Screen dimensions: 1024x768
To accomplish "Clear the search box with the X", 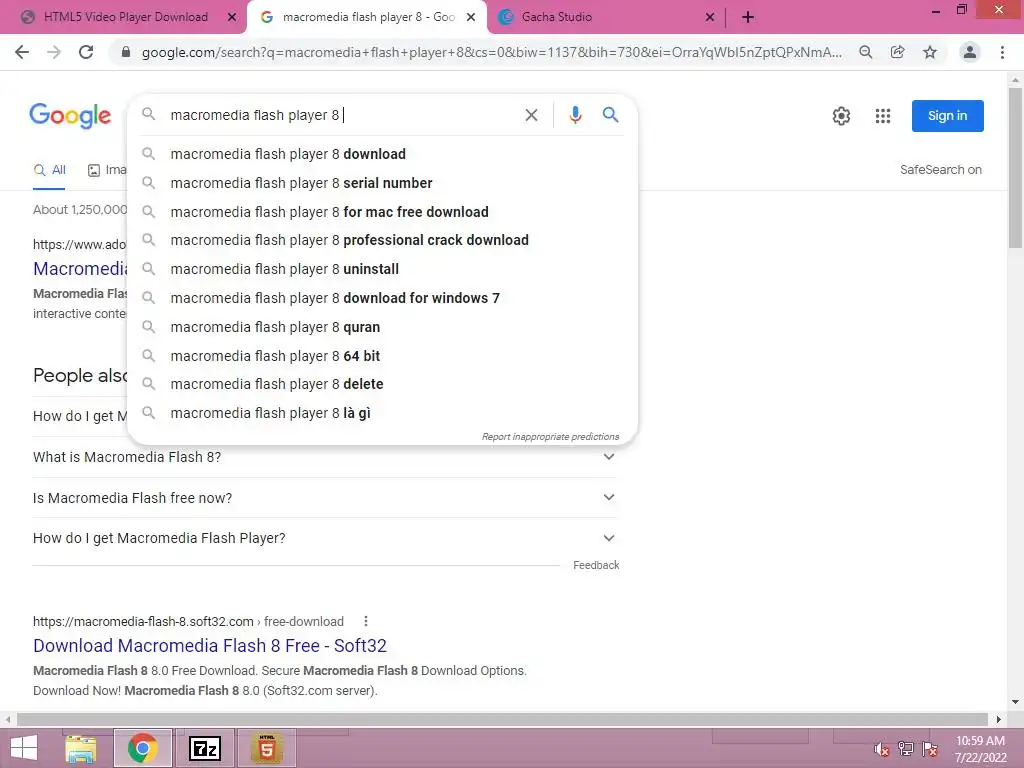I will click(x=531, y=116).
